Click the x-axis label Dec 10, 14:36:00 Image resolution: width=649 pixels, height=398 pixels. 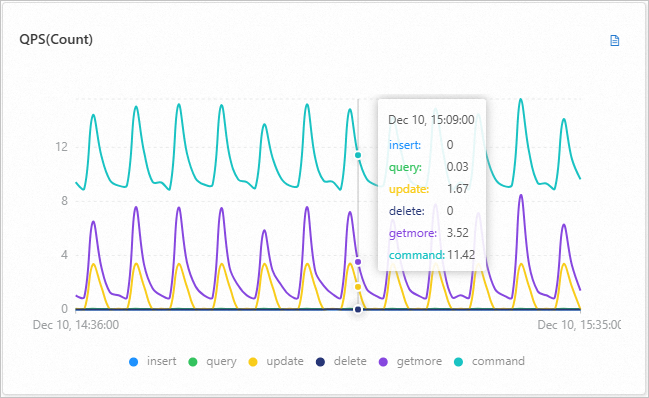pyautogui.click(x=76, y=325)
